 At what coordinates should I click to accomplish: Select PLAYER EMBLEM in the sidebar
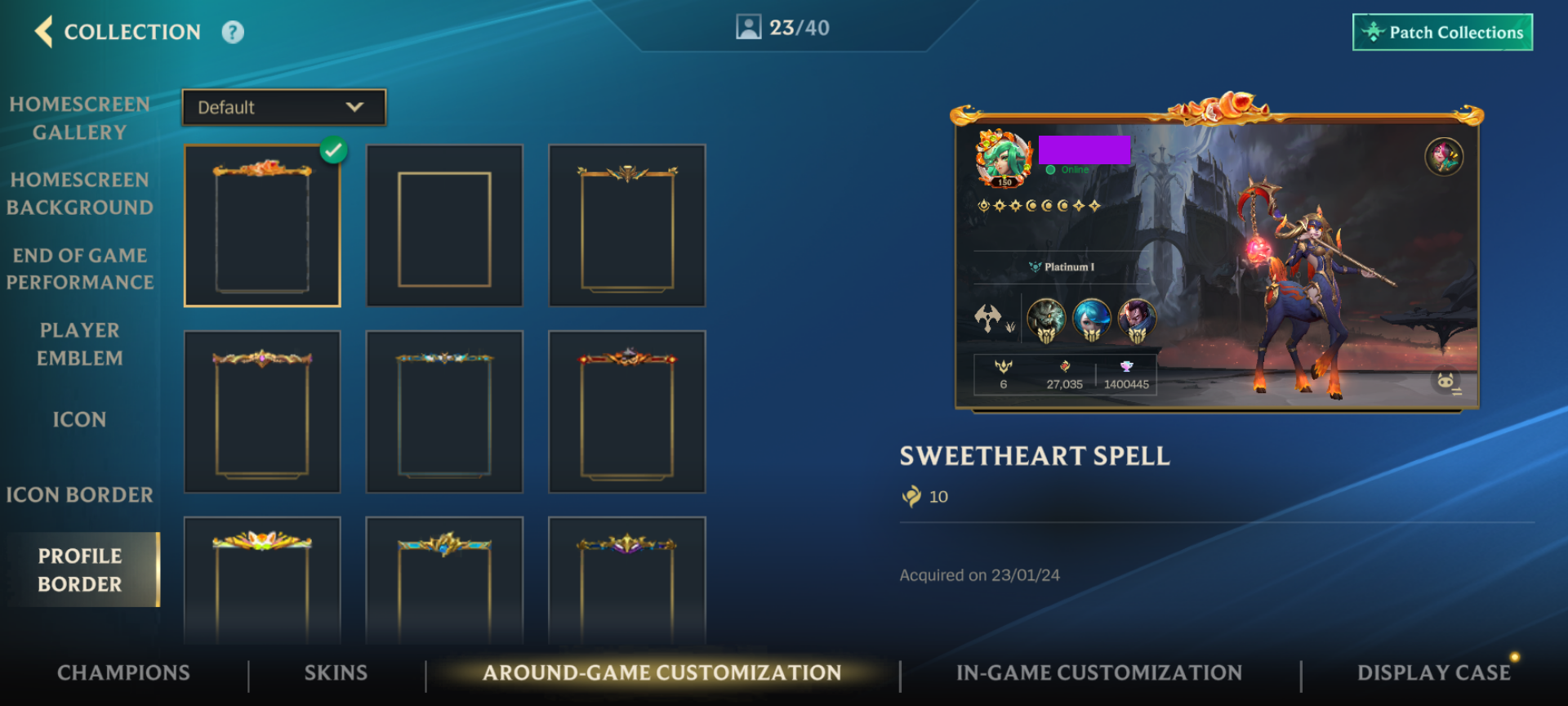point(79,344)
